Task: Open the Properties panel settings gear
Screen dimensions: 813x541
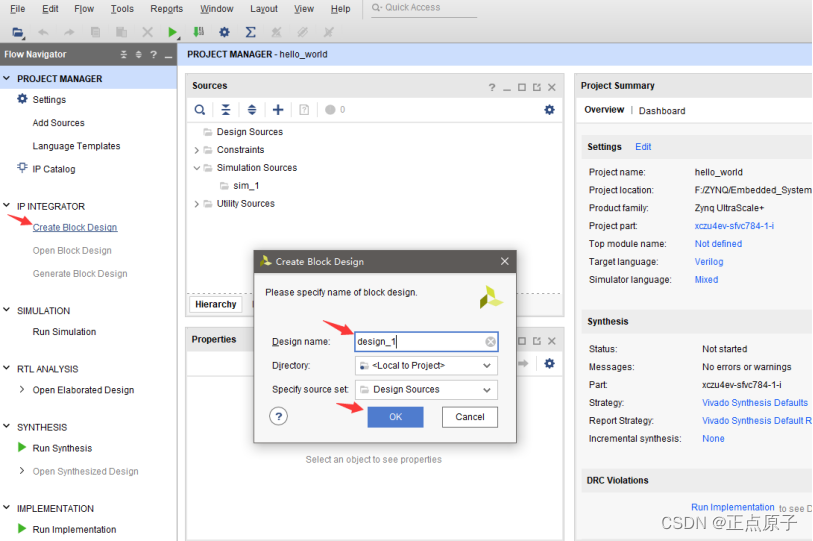Action: [549, 364]
